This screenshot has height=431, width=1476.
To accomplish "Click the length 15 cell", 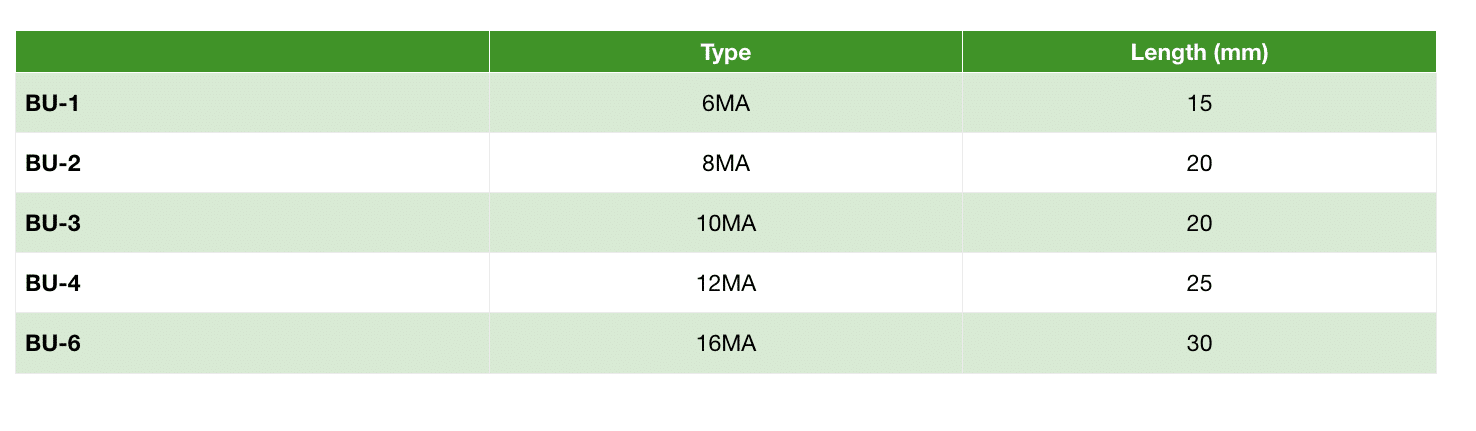I will (1199, 103).
